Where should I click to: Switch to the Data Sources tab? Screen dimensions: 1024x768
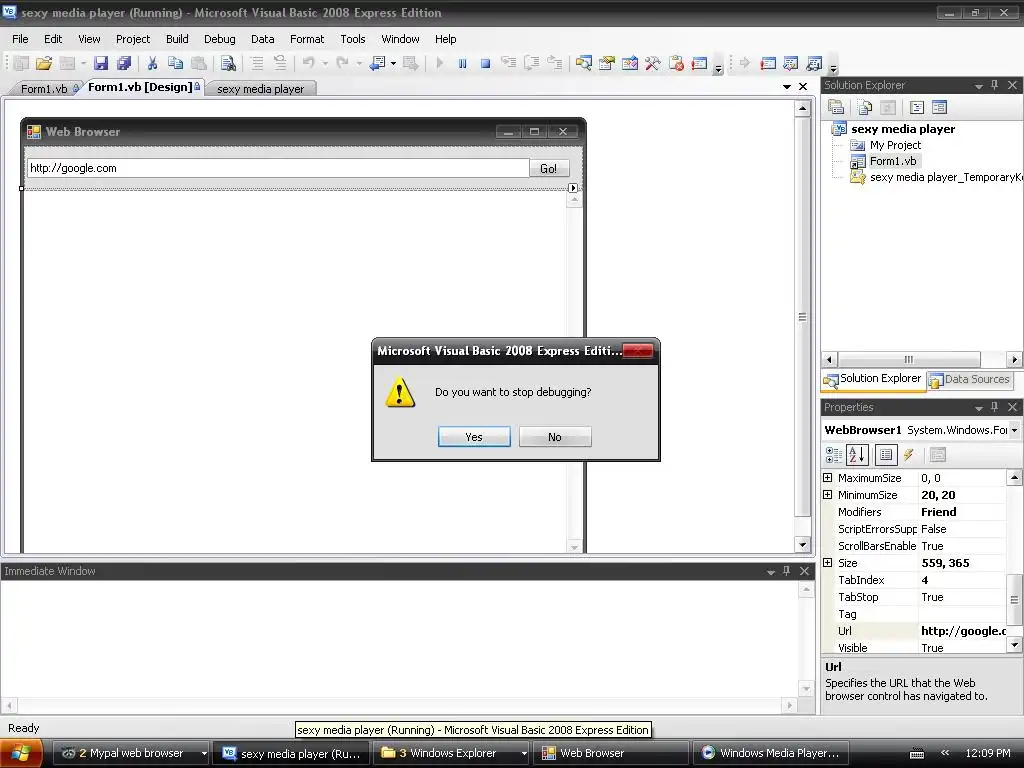point(970,379)
